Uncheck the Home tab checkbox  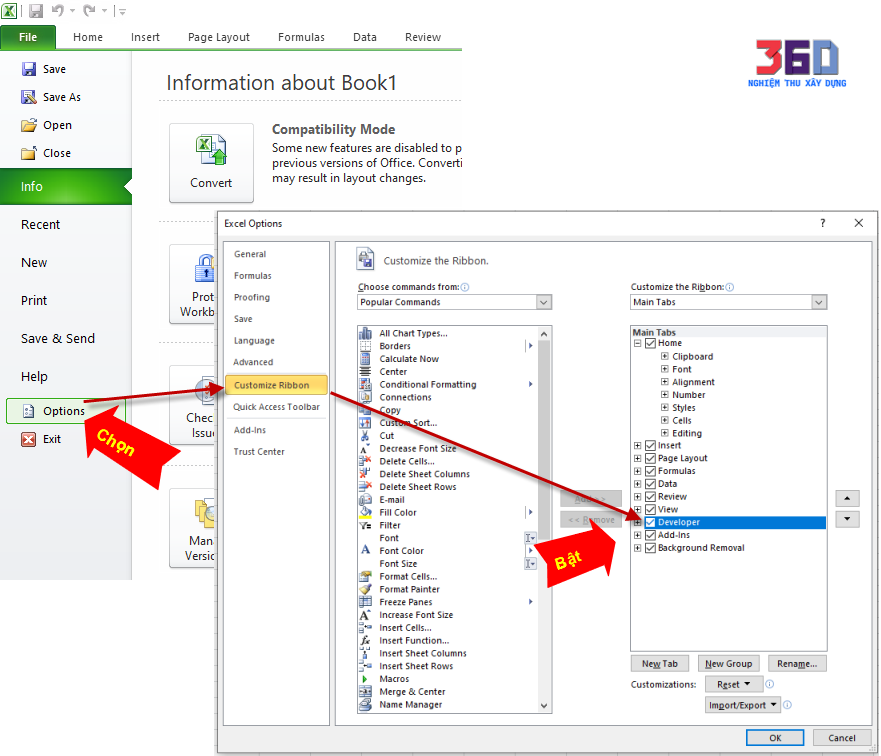[651, 343]
